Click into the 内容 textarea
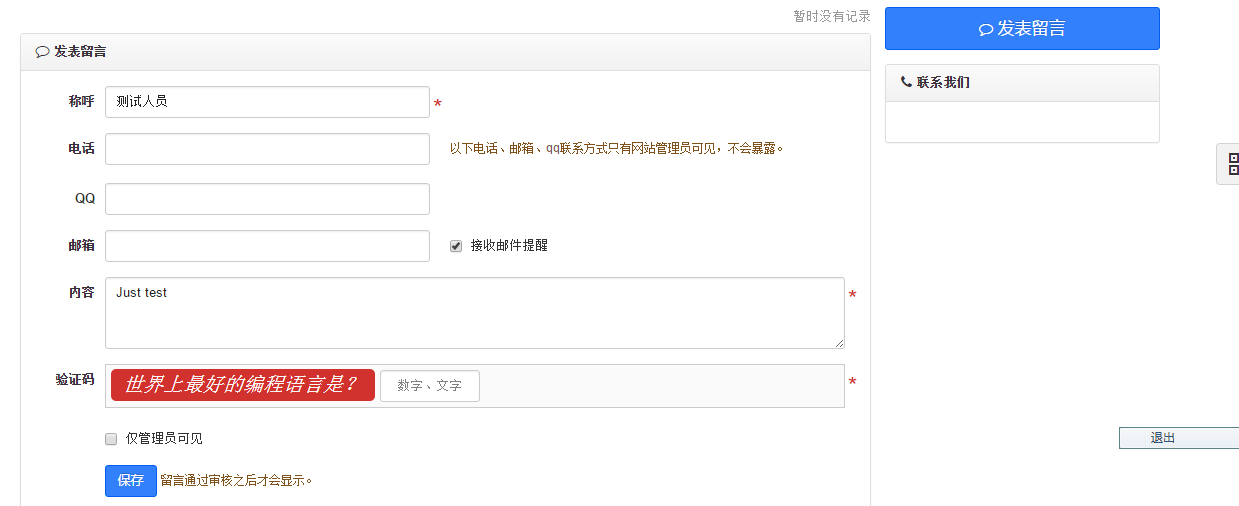 tap(475, 313)
